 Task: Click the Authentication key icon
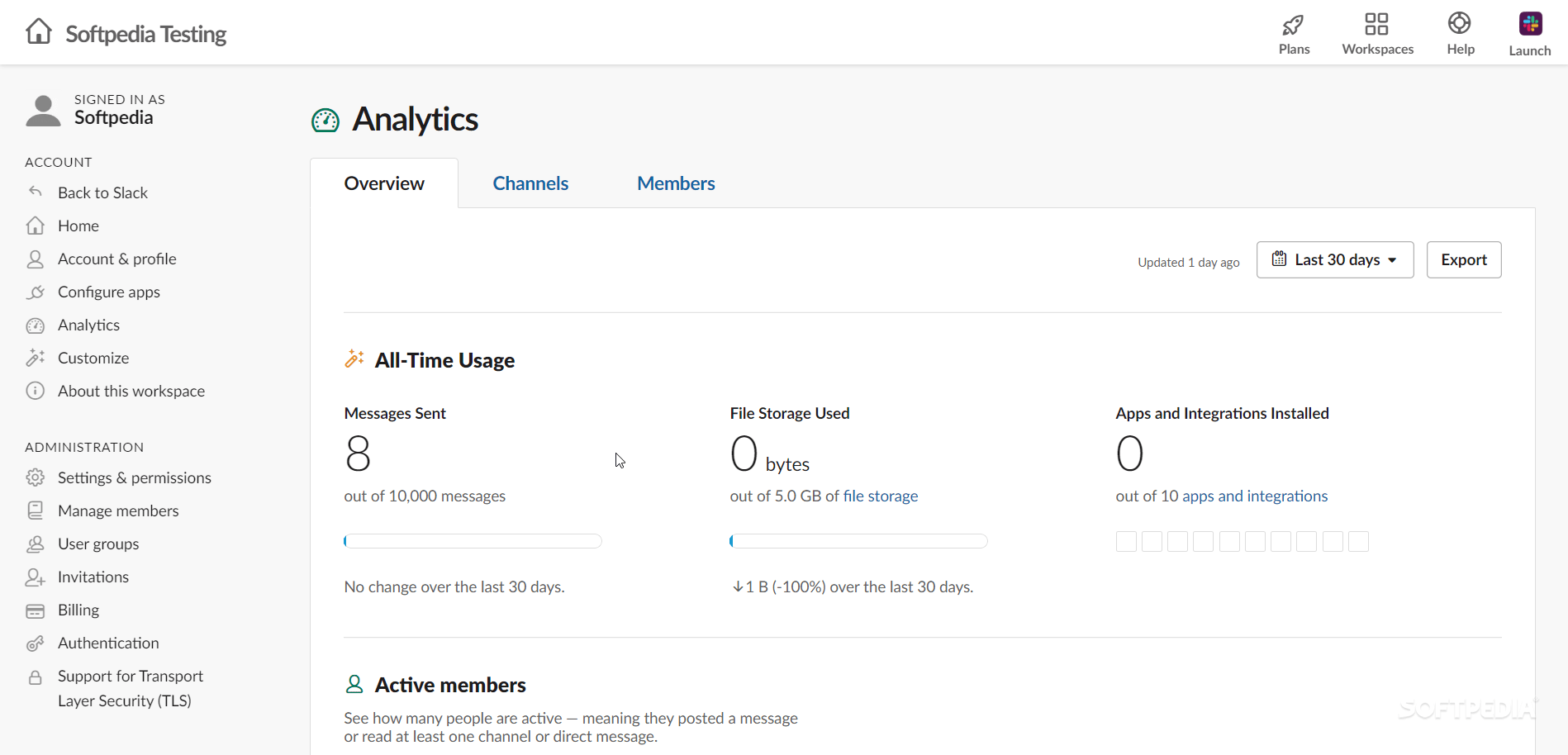tap(36, 643)
